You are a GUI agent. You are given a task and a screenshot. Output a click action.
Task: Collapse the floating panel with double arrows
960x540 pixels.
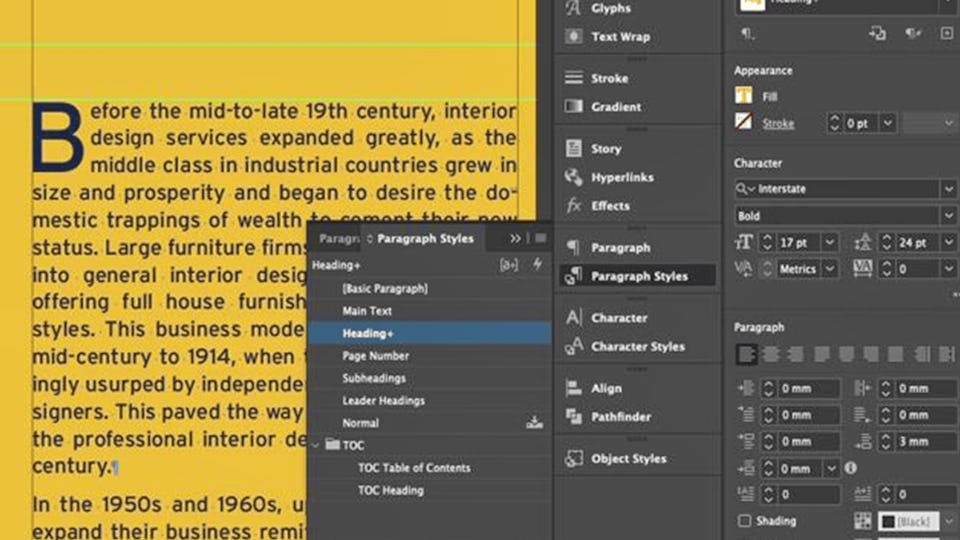click(516, 238)
